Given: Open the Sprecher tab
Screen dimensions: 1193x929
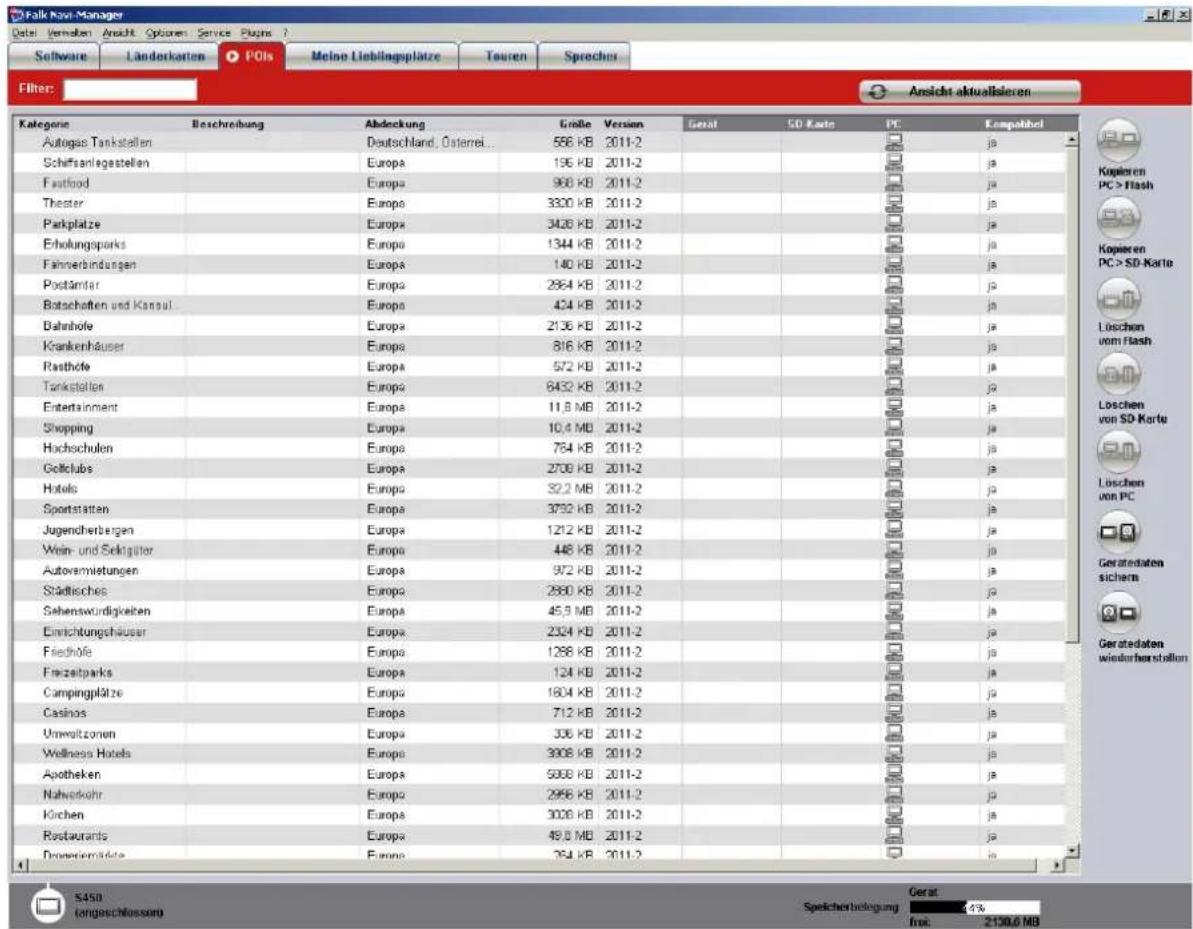Looking at the screenshot, I should point(584,56).
